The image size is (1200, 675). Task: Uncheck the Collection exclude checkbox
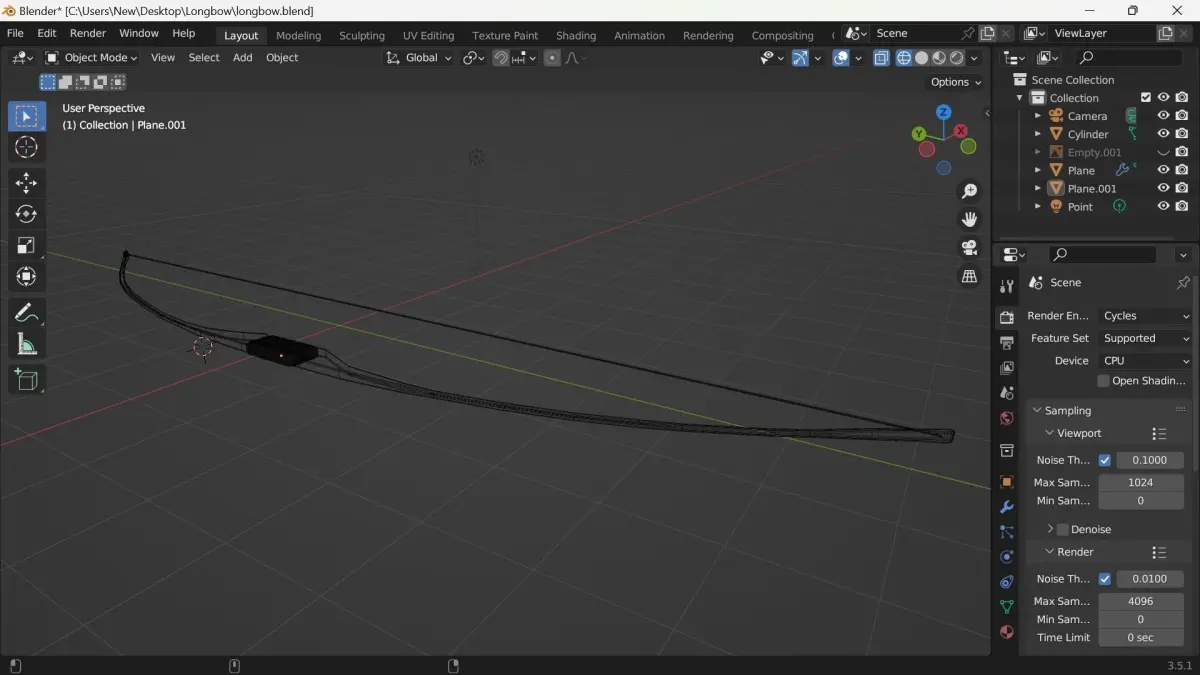tap(1146, 98)
